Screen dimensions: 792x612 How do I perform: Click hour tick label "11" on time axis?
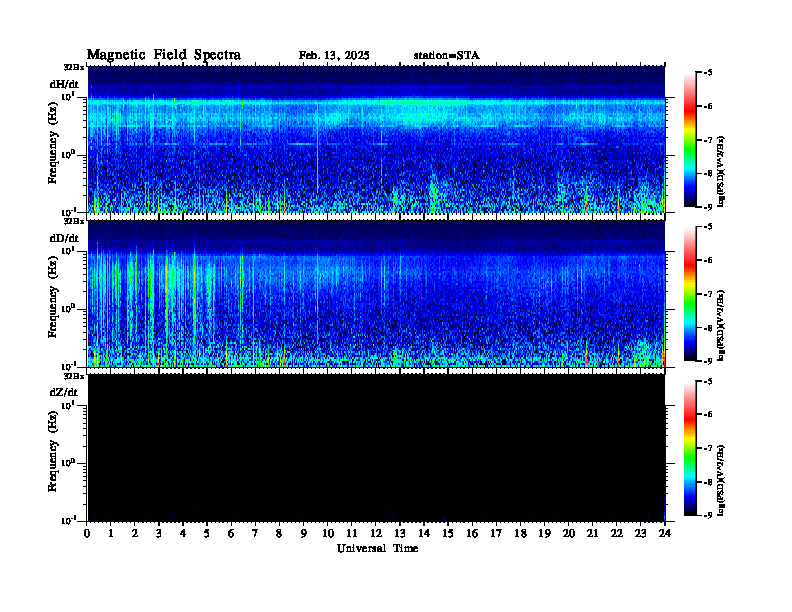pyautogui.click(x=352, y=534)
